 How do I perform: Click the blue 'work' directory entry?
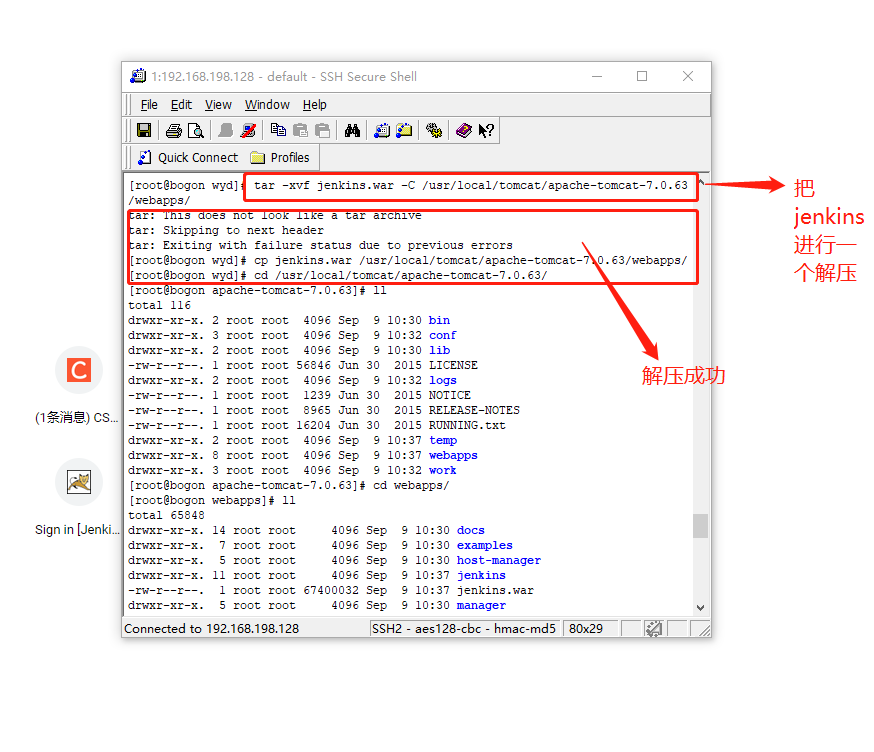pos(443,470)
